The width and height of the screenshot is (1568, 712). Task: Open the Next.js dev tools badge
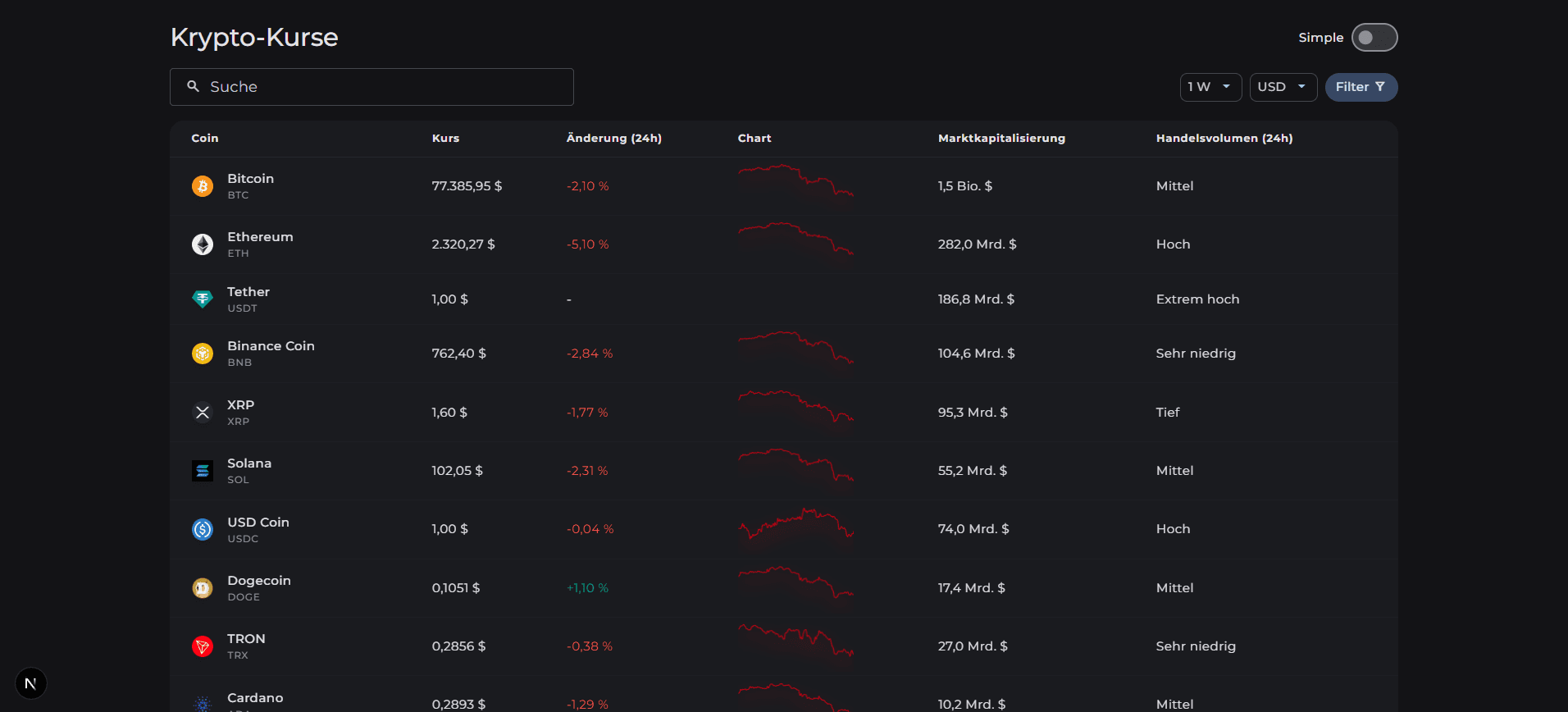tap(31, 683)
